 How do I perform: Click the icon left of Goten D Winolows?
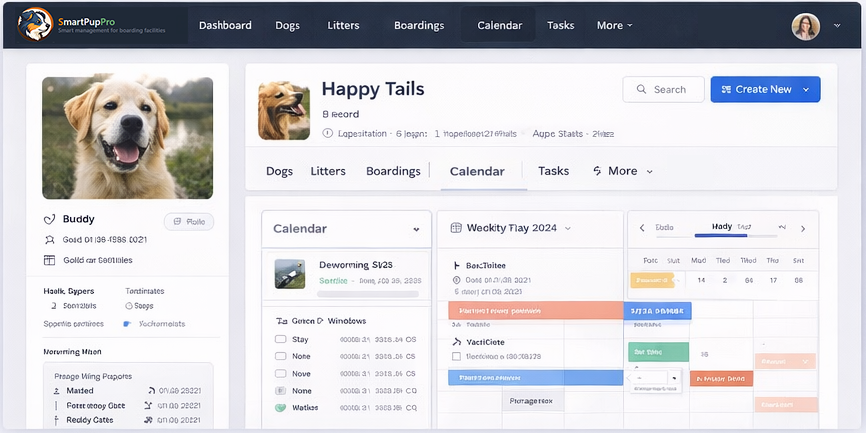point(281,321)
